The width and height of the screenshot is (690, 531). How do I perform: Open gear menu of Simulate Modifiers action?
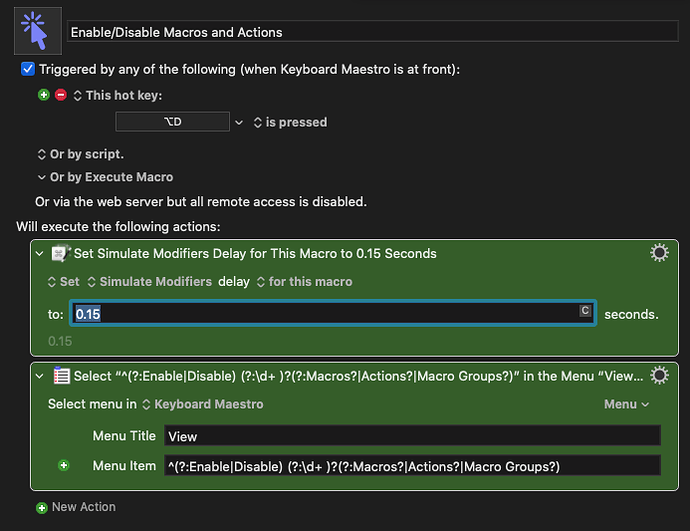pyautogui.click(x=659, y=253)
